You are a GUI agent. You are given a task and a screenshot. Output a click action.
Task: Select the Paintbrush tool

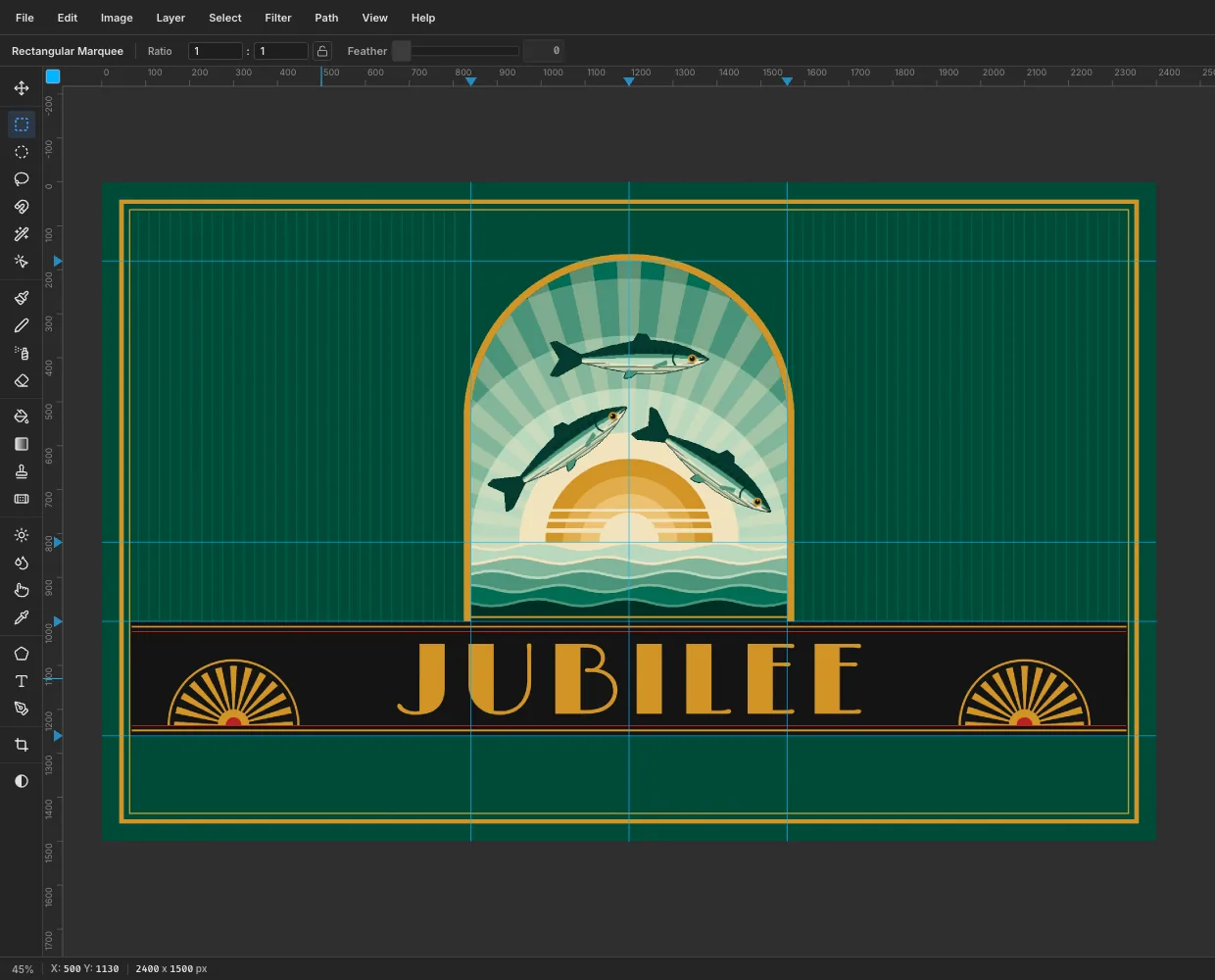tap(22, 298)
